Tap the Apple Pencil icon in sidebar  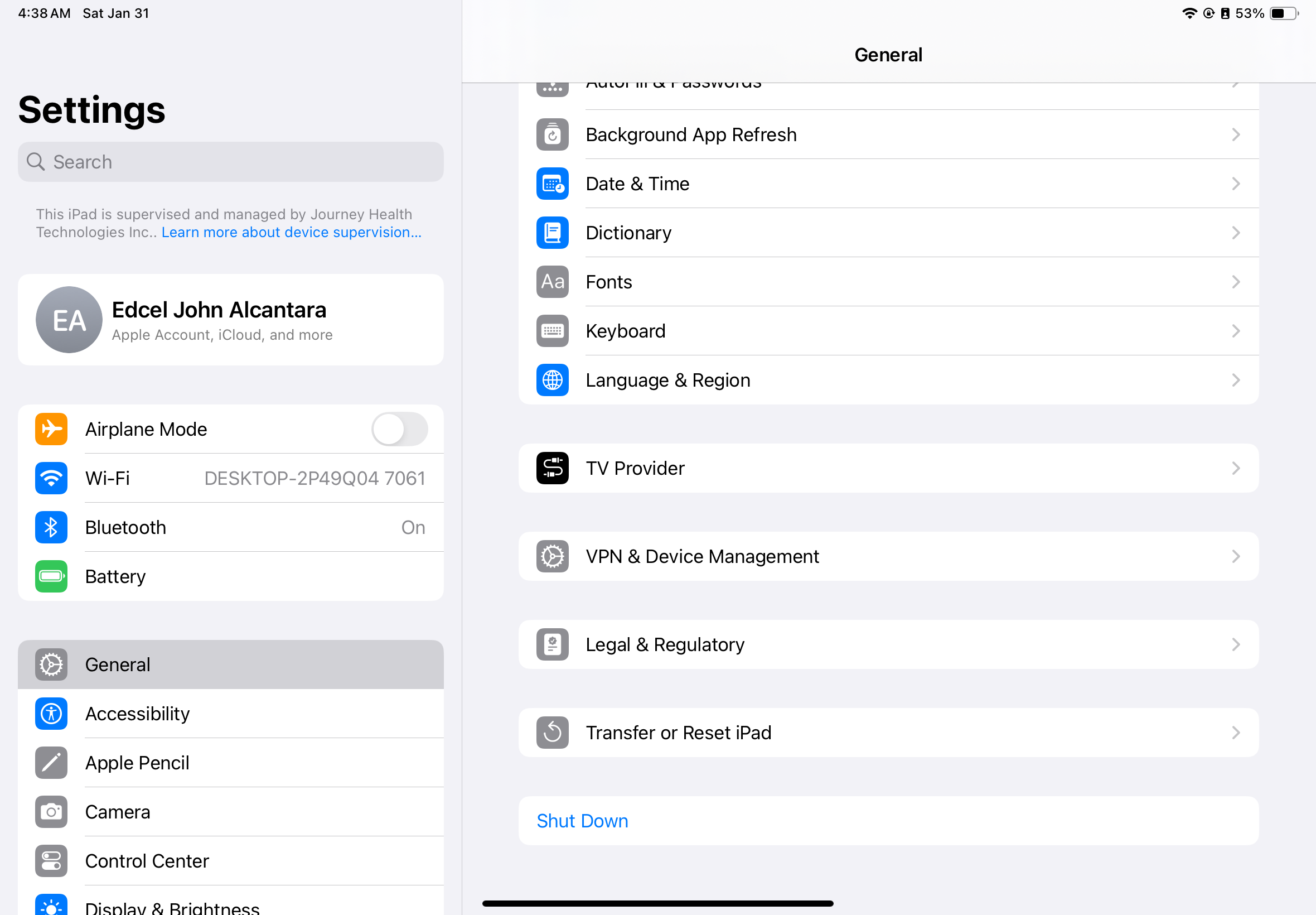point(51,763)
